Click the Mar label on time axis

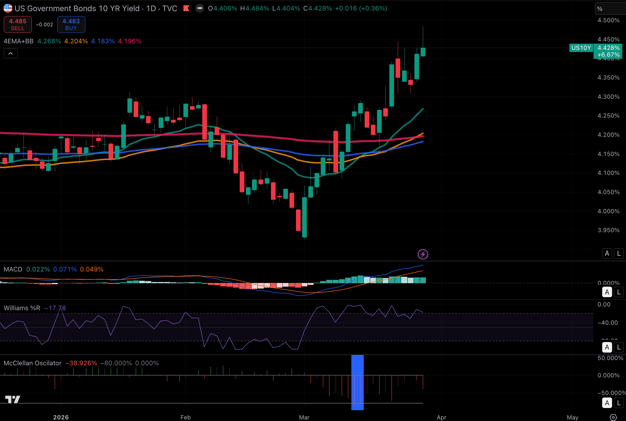point(304,417)
